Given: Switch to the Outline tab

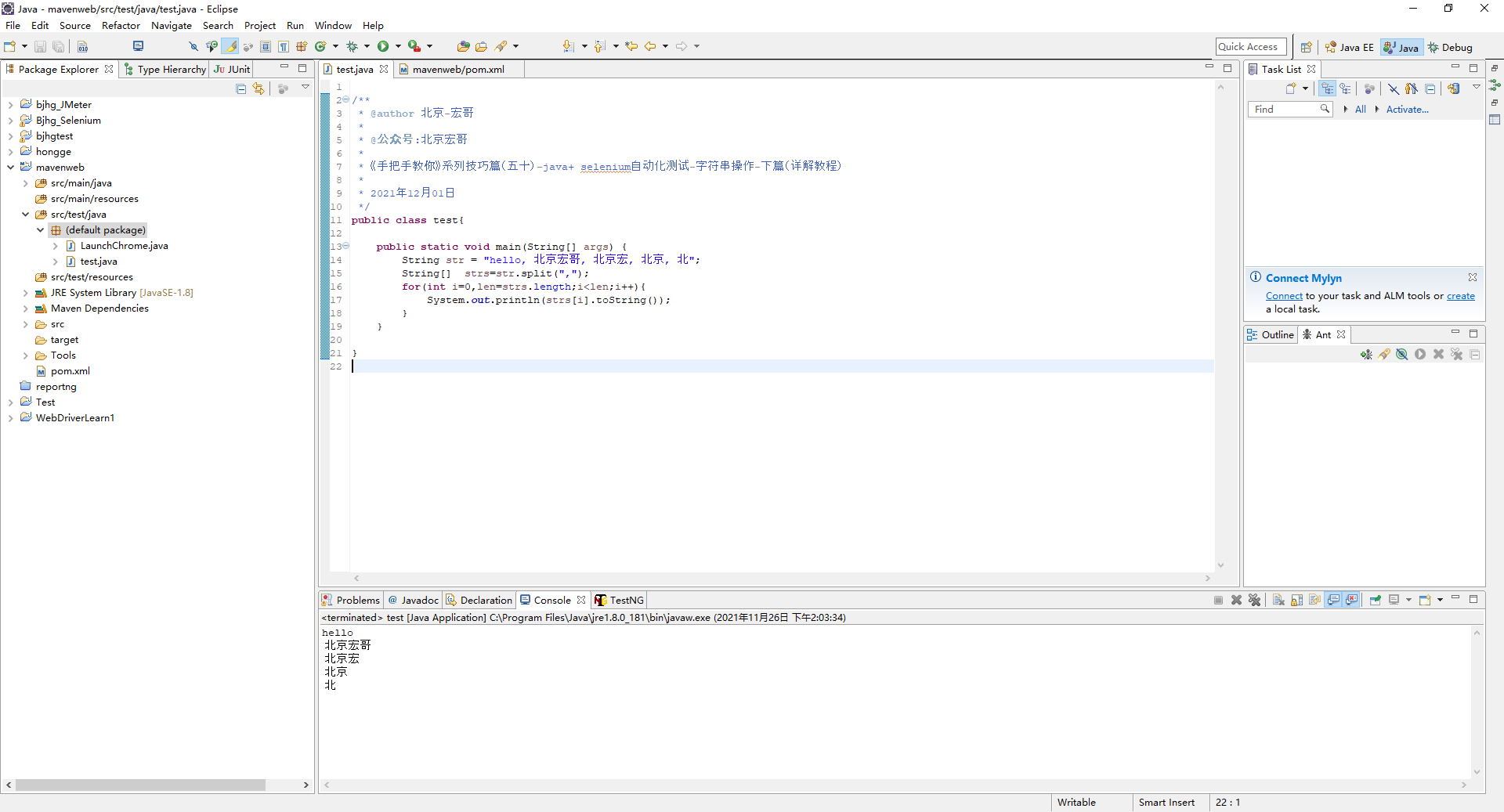Looking at the screenshot, I should [x=1271, y=335].
